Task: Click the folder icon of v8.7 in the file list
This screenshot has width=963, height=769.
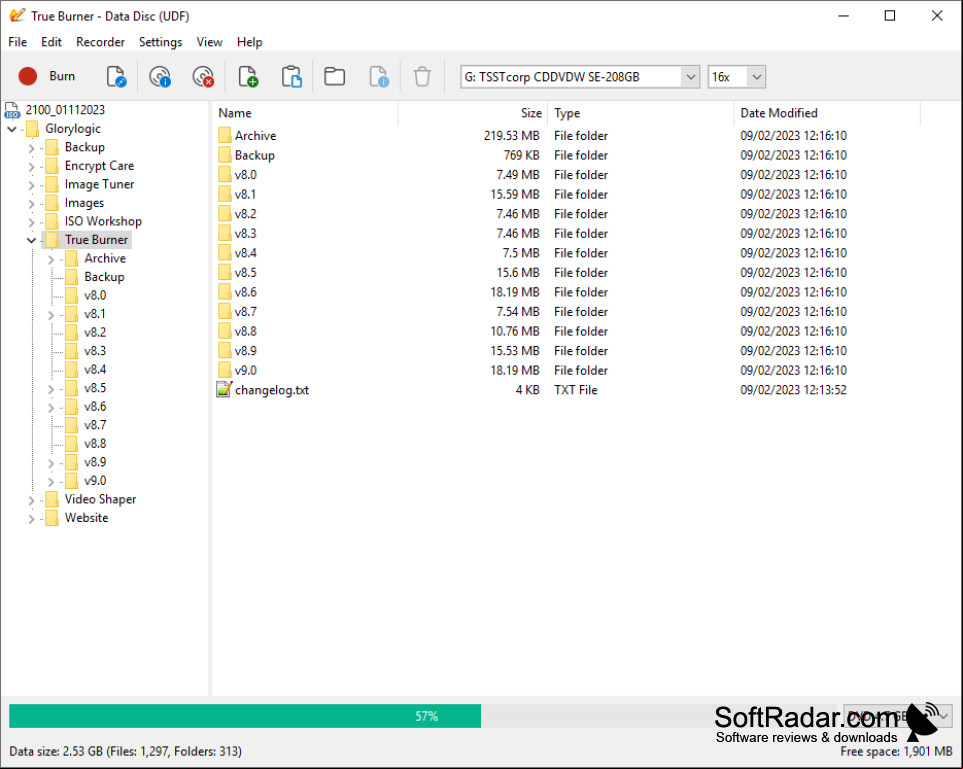Action: click(225, 311)
